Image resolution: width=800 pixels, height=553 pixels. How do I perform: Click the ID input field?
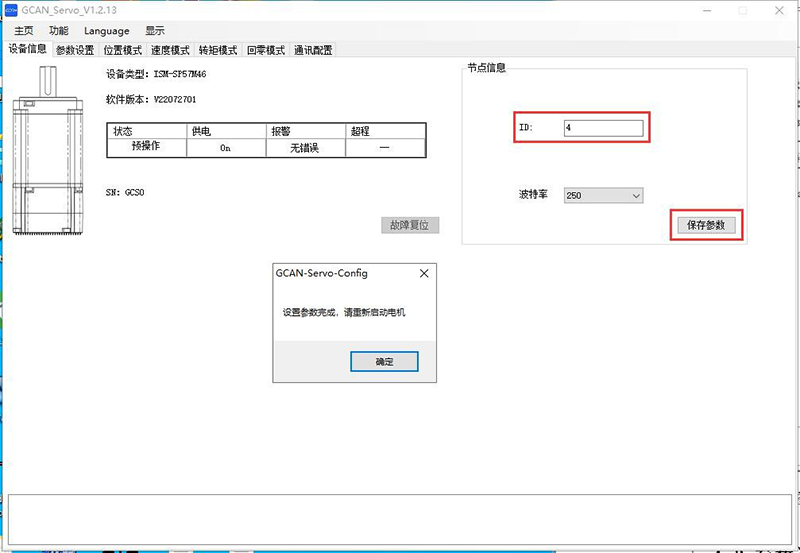(x=603, y=128)
